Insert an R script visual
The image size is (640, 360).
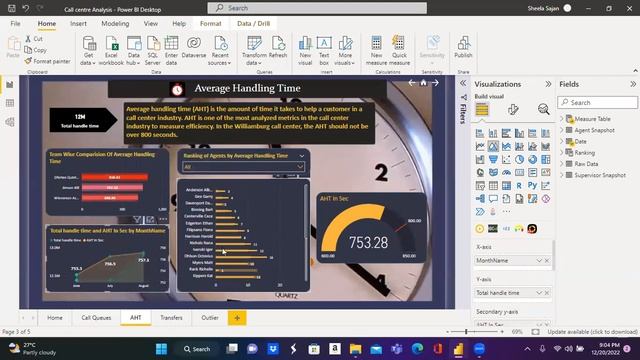519,186
